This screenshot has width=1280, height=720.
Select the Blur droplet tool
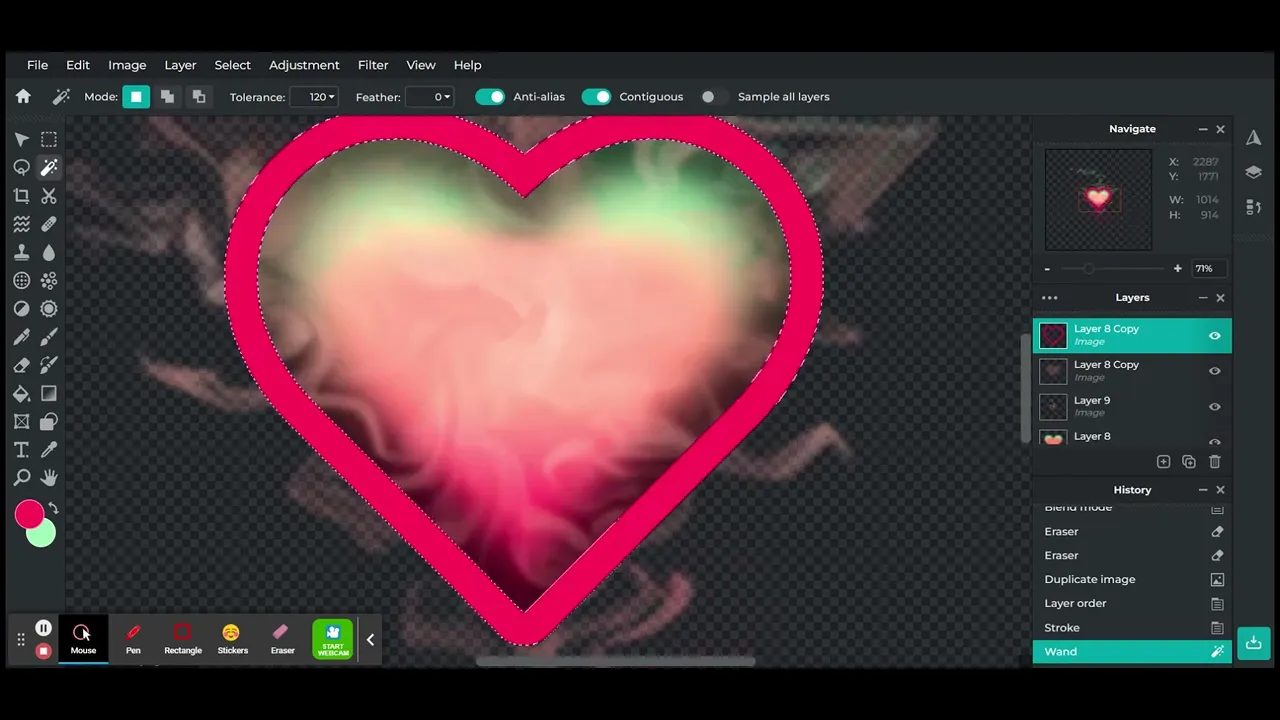click(x=49, y=253)
